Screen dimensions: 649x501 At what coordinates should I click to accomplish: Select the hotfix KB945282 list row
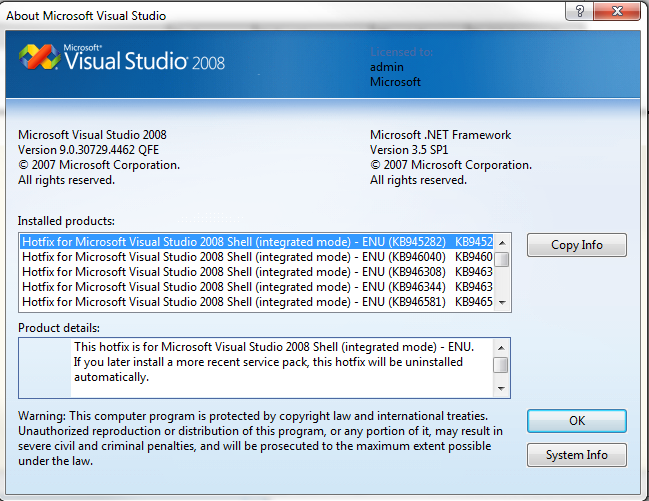(257, 242)
